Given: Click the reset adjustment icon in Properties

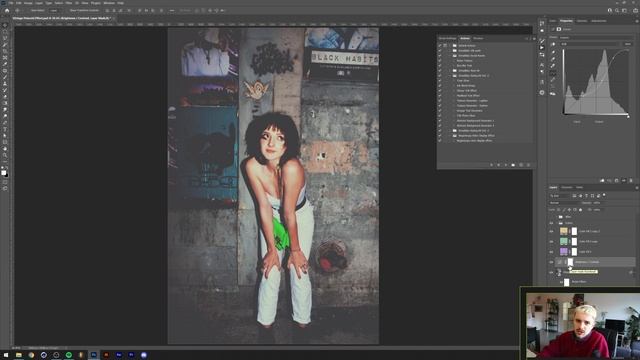Looking at the screenshot, I should (617, 180).
